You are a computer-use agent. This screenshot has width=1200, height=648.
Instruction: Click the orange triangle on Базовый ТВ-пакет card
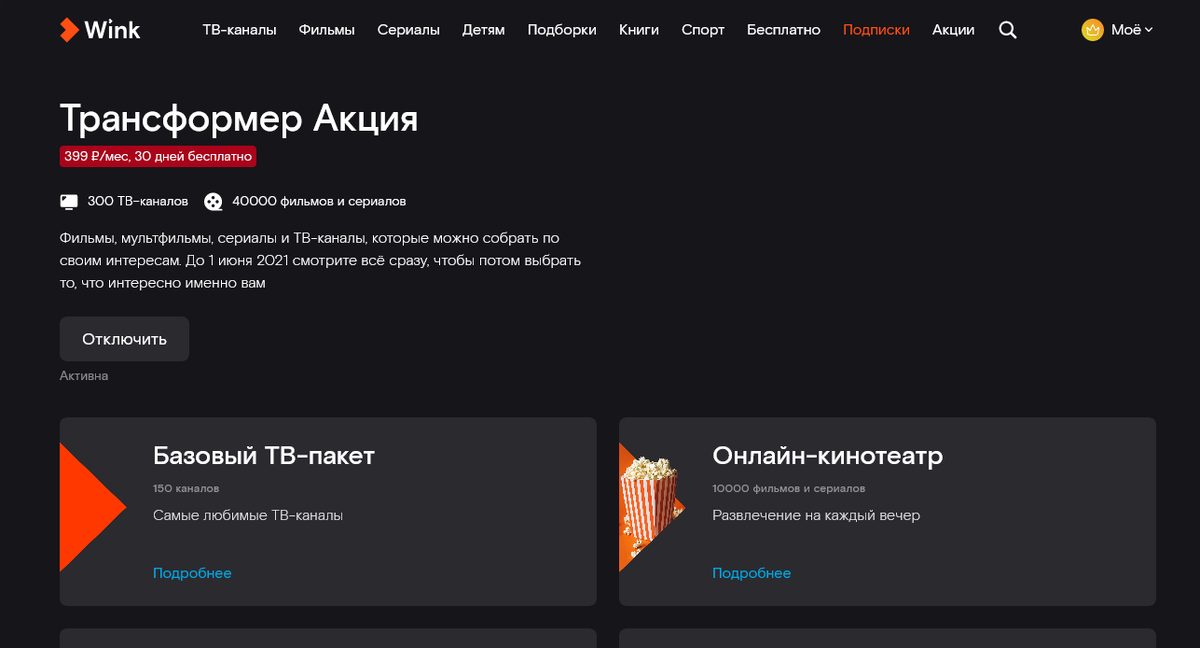tap(92, 508)
